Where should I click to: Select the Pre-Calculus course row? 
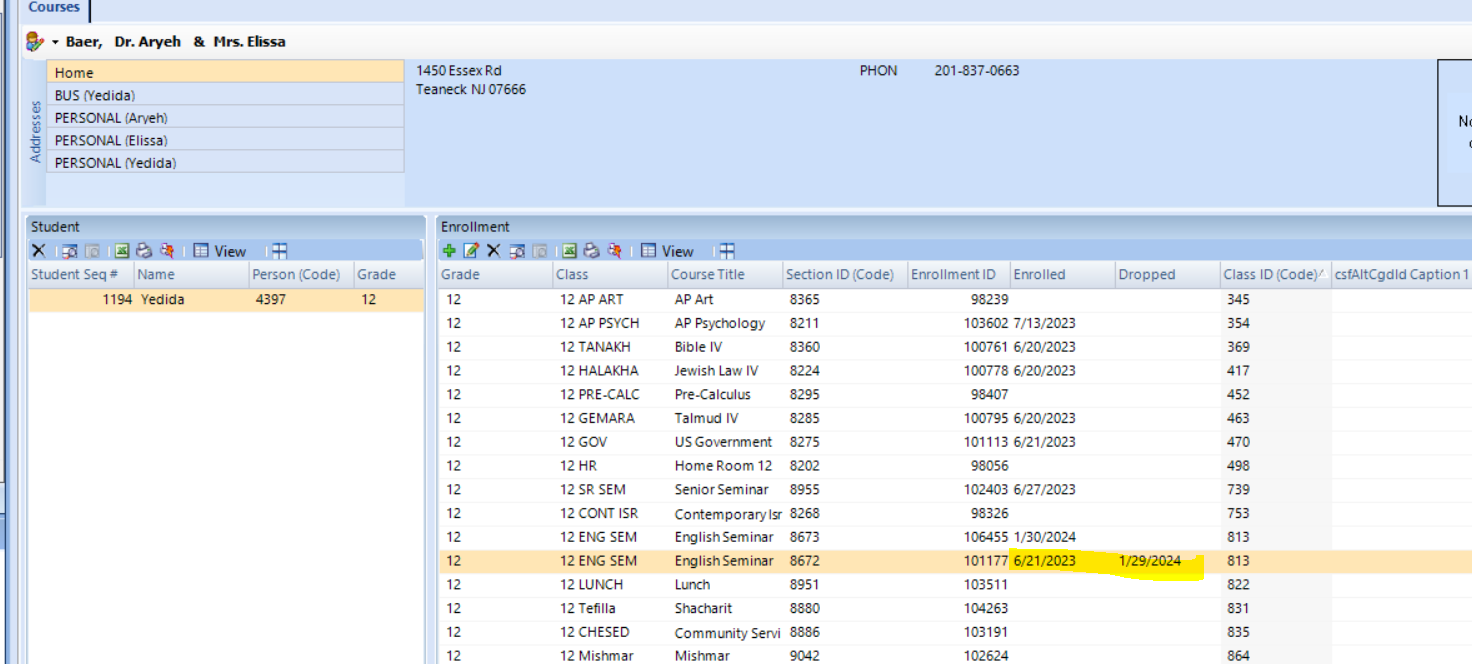pyautogui.click(x=955, y=394)
